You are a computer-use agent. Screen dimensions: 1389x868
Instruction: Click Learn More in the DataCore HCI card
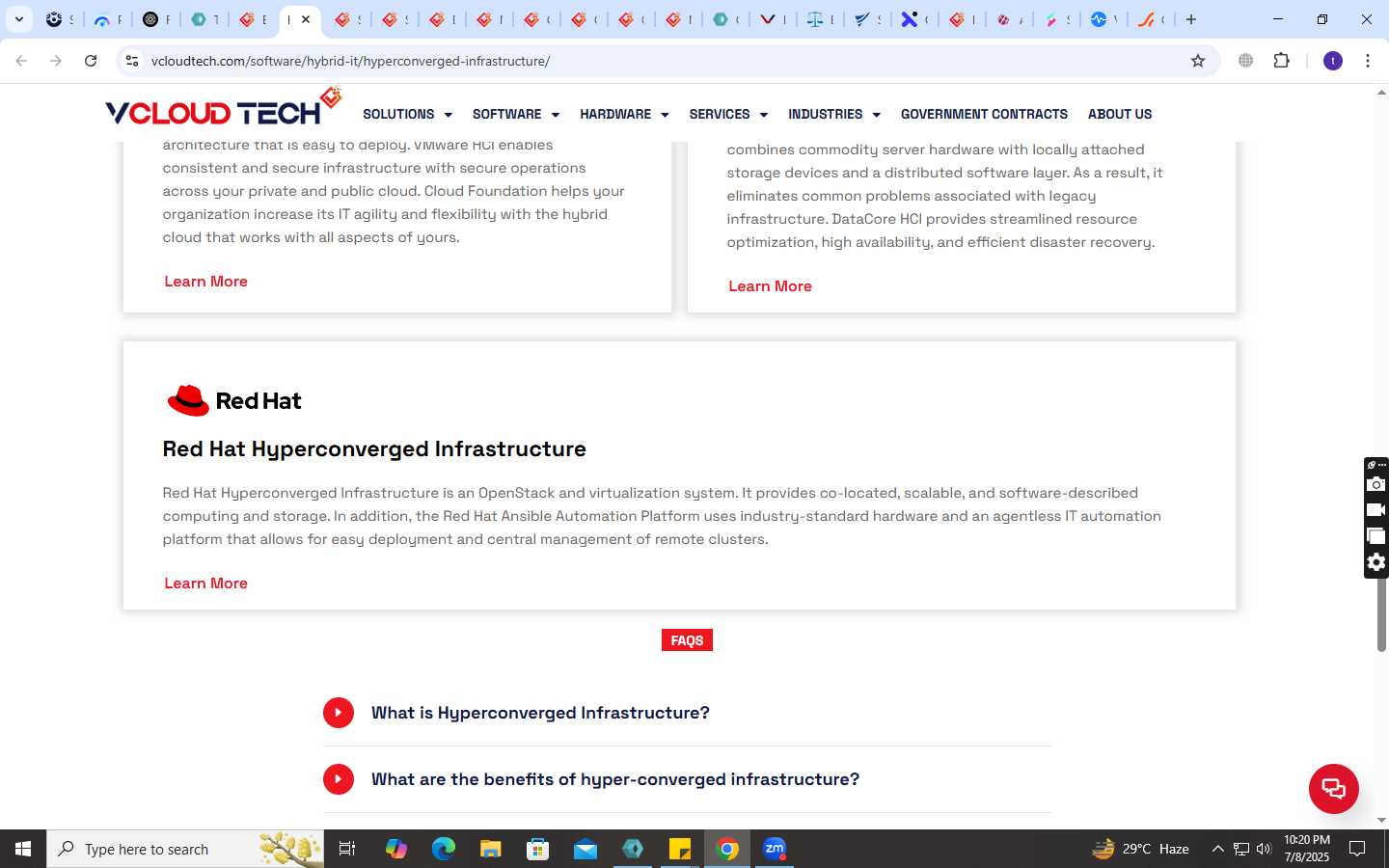[x=770, y=286]
